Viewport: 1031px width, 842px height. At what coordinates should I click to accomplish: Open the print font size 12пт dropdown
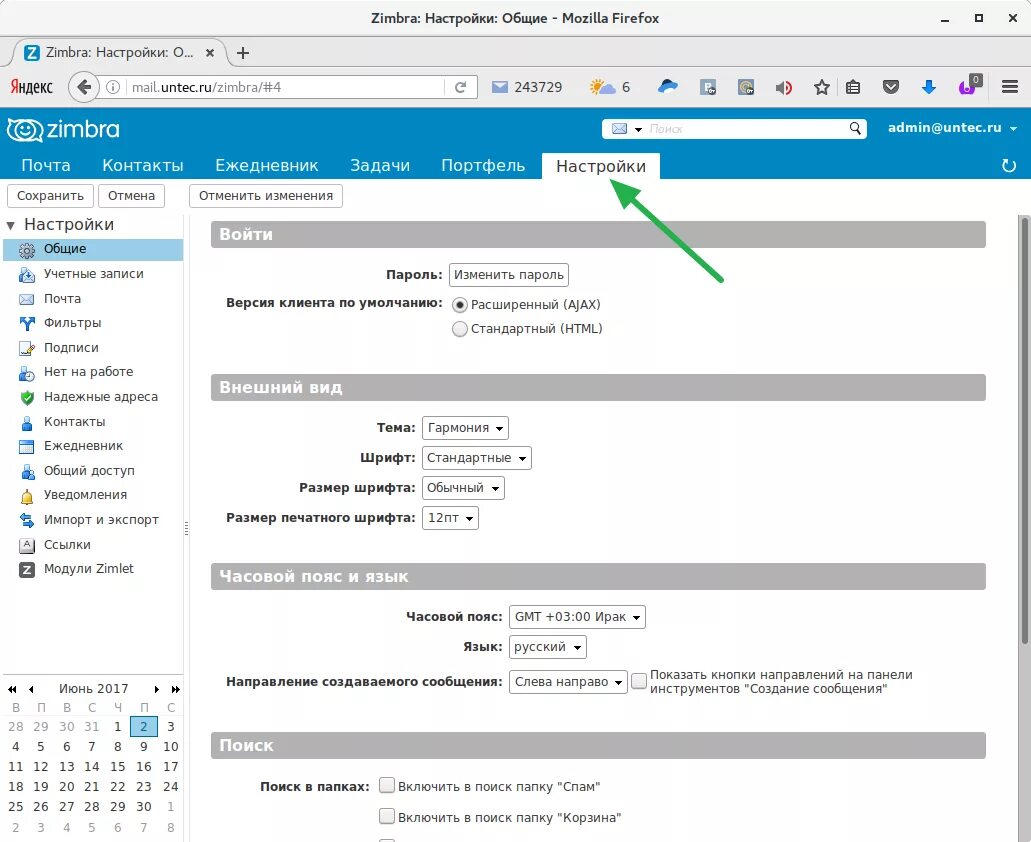point(450,518)
